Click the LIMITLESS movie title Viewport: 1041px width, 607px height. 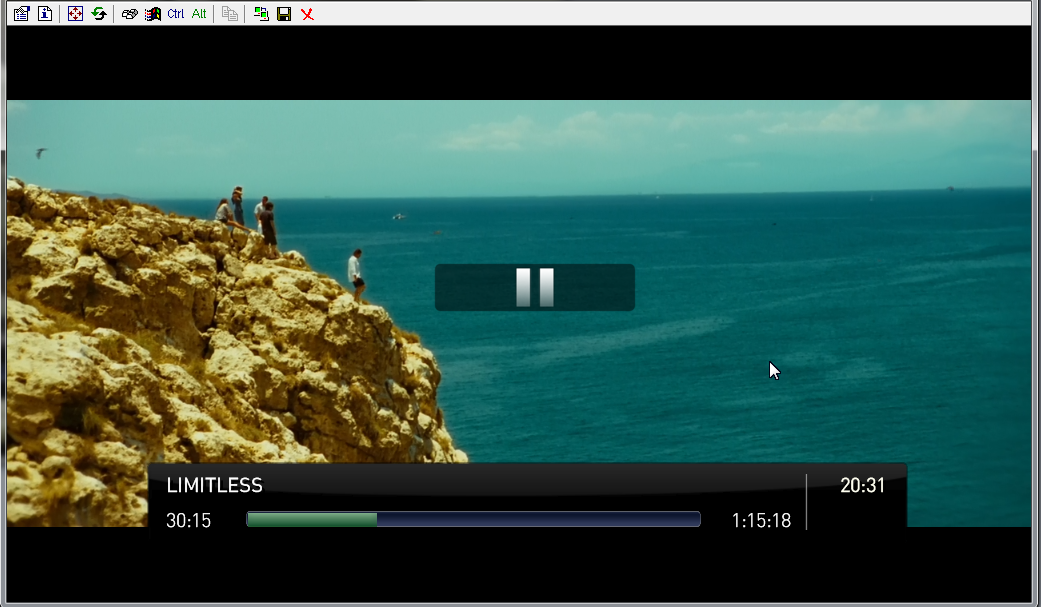[214, 485]
